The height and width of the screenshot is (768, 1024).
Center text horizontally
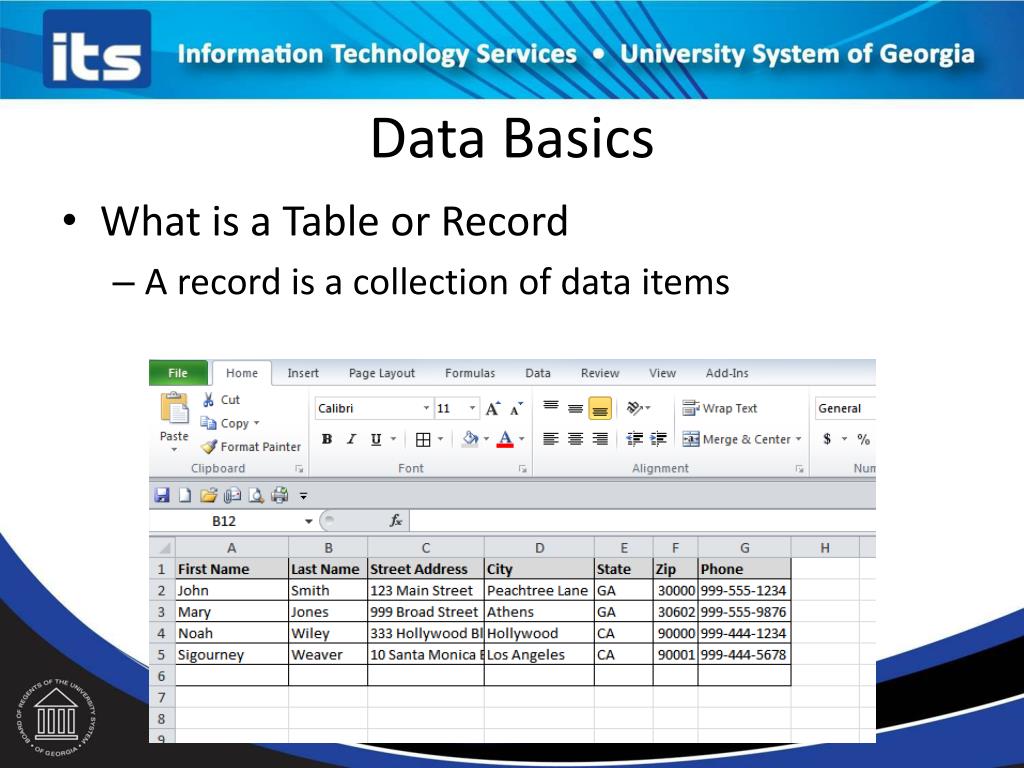click(x=575, y=439)
